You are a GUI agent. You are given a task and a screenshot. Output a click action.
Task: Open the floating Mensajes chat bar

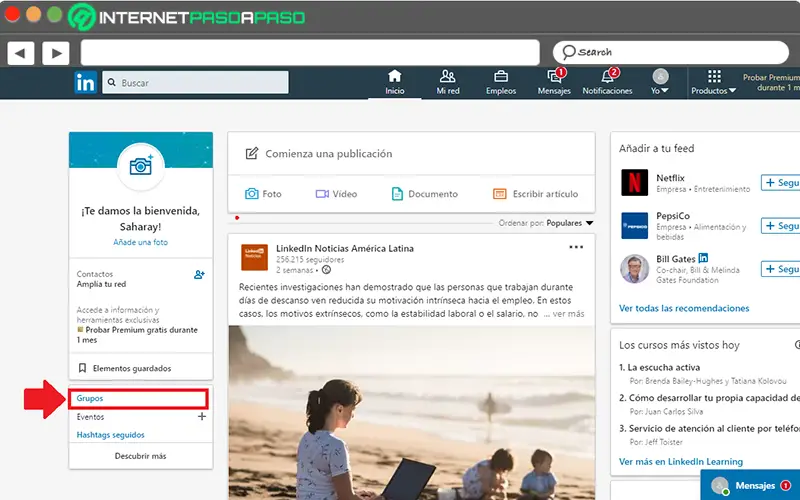[x=751, y=485]
